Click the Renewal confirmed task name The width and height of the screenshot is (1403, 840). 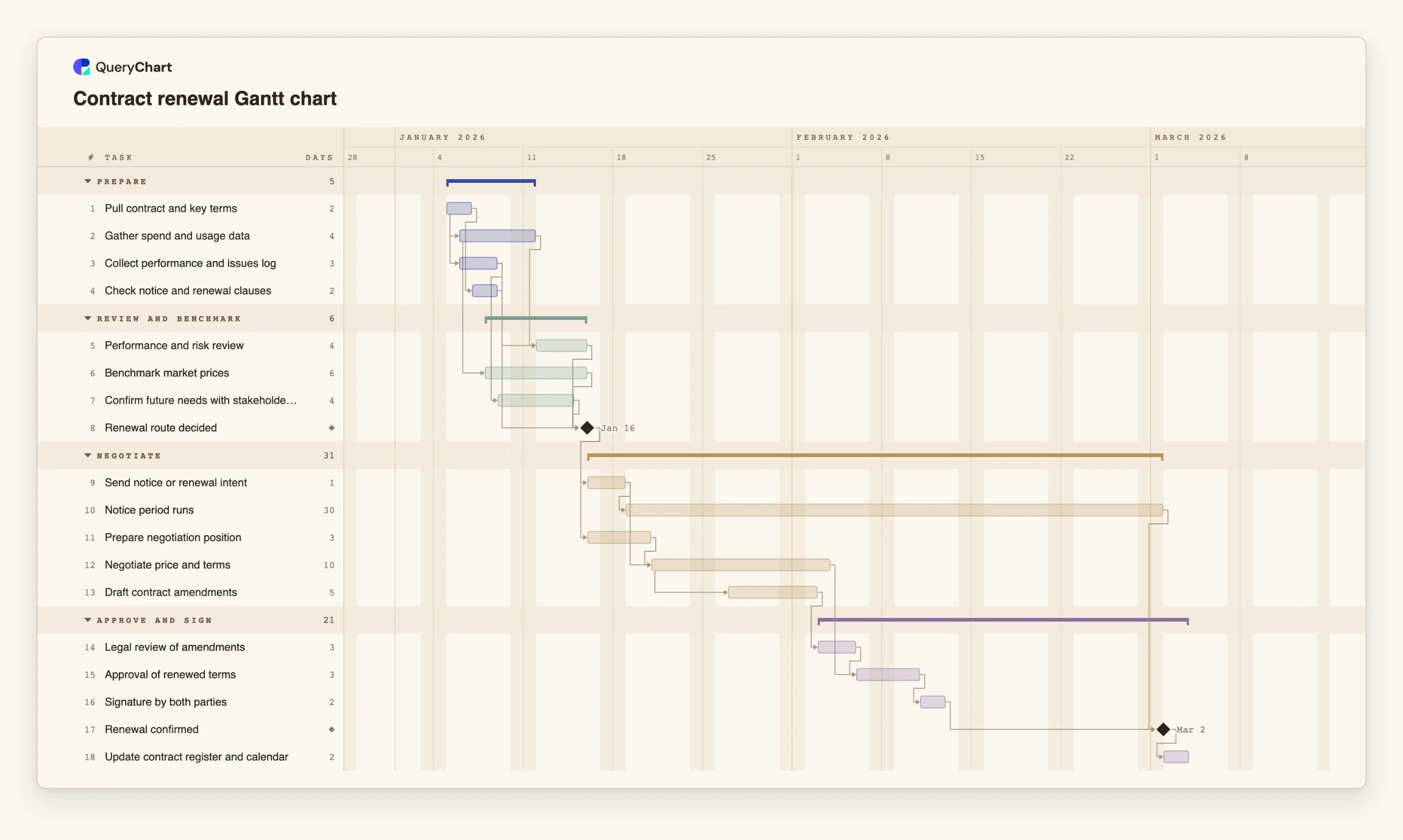pos(152,730)
